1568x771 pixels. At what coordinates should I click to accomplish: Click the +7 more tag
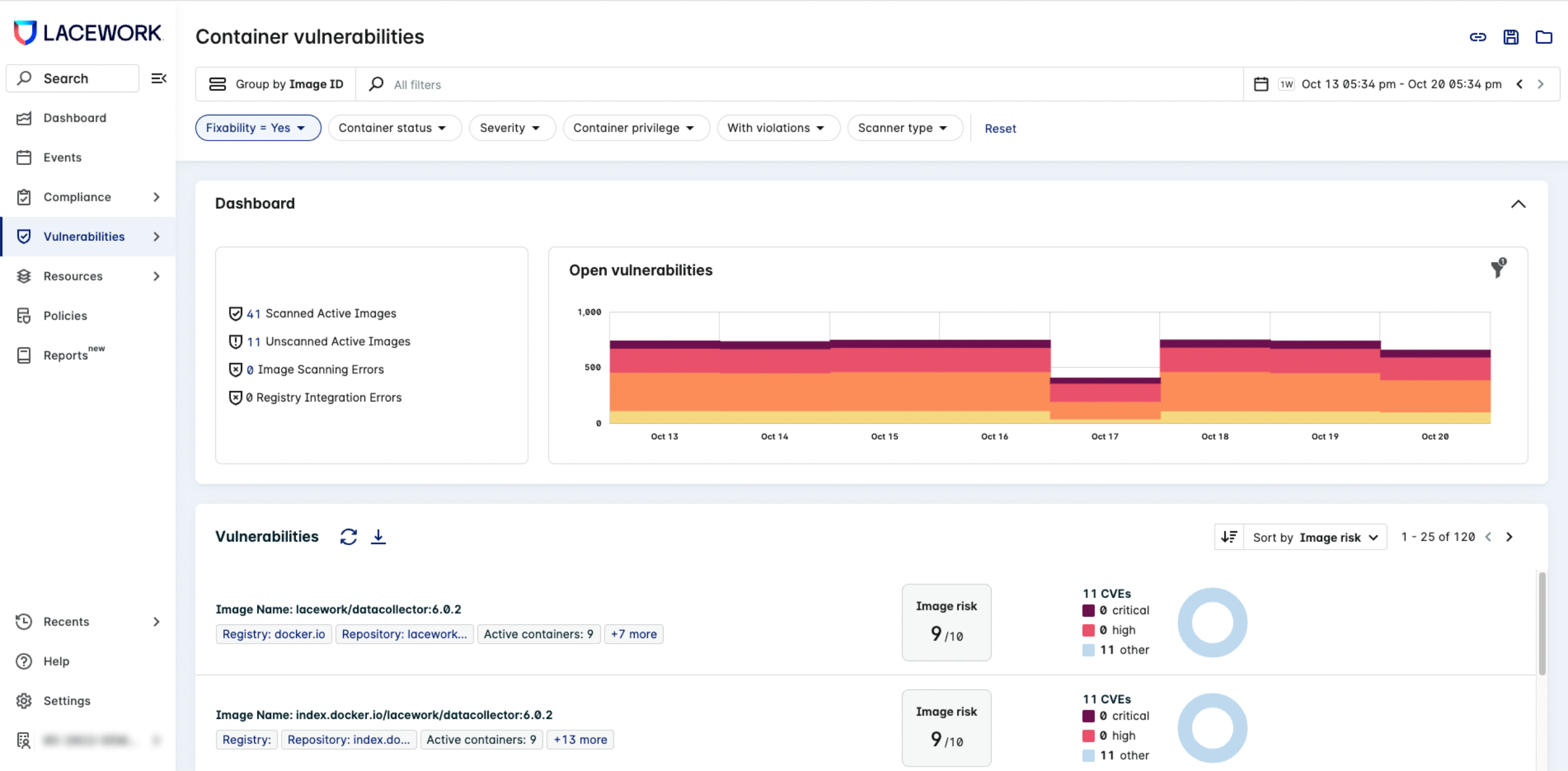[x=633, y=634]
